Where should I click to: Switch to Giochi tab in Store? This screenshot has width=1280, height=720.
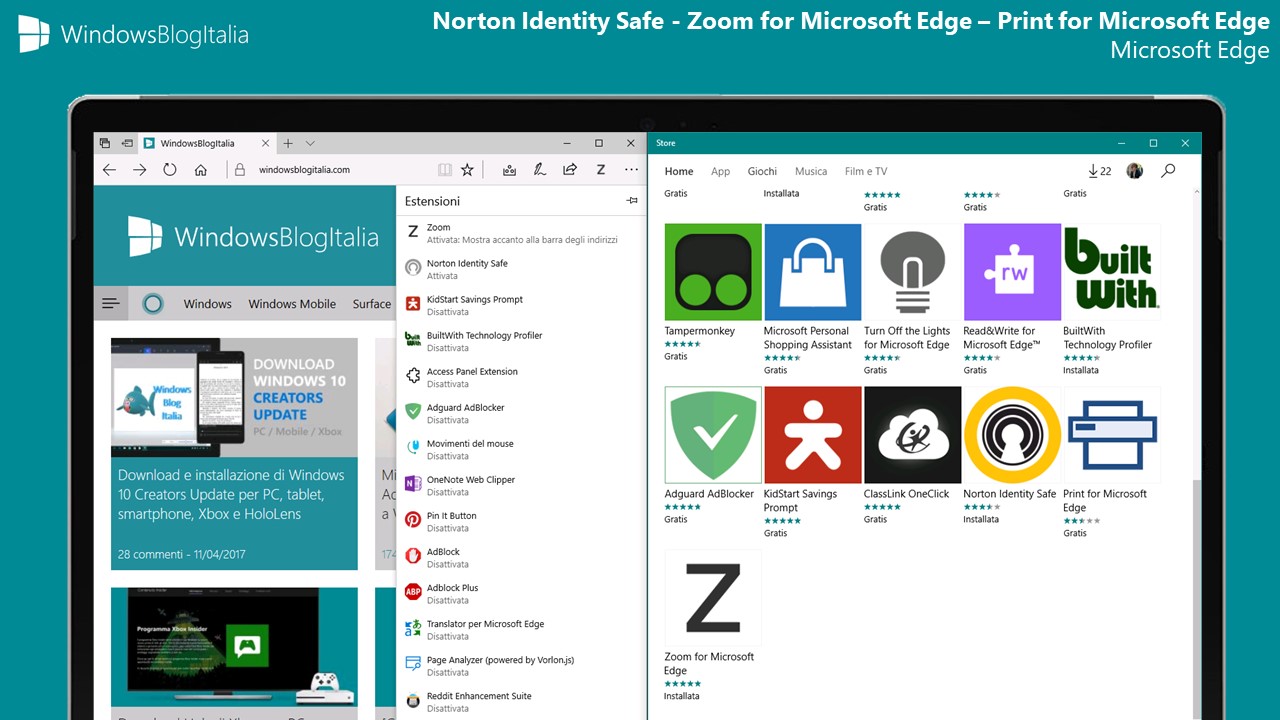tap(763, 171)
